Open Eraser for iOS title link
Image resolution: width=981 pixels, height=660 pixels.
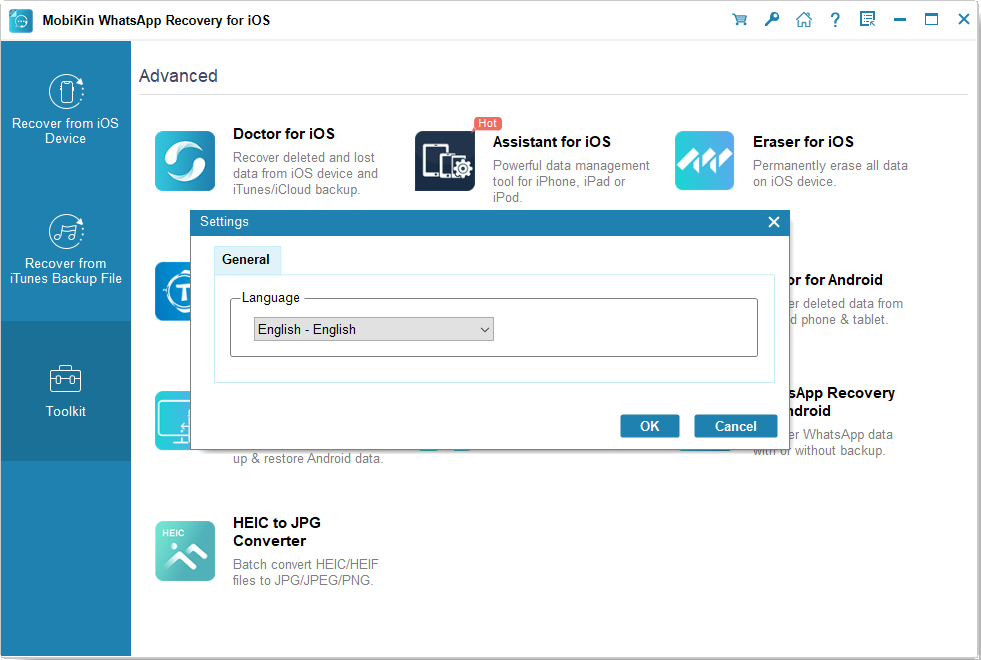click(x=803, y=142)
